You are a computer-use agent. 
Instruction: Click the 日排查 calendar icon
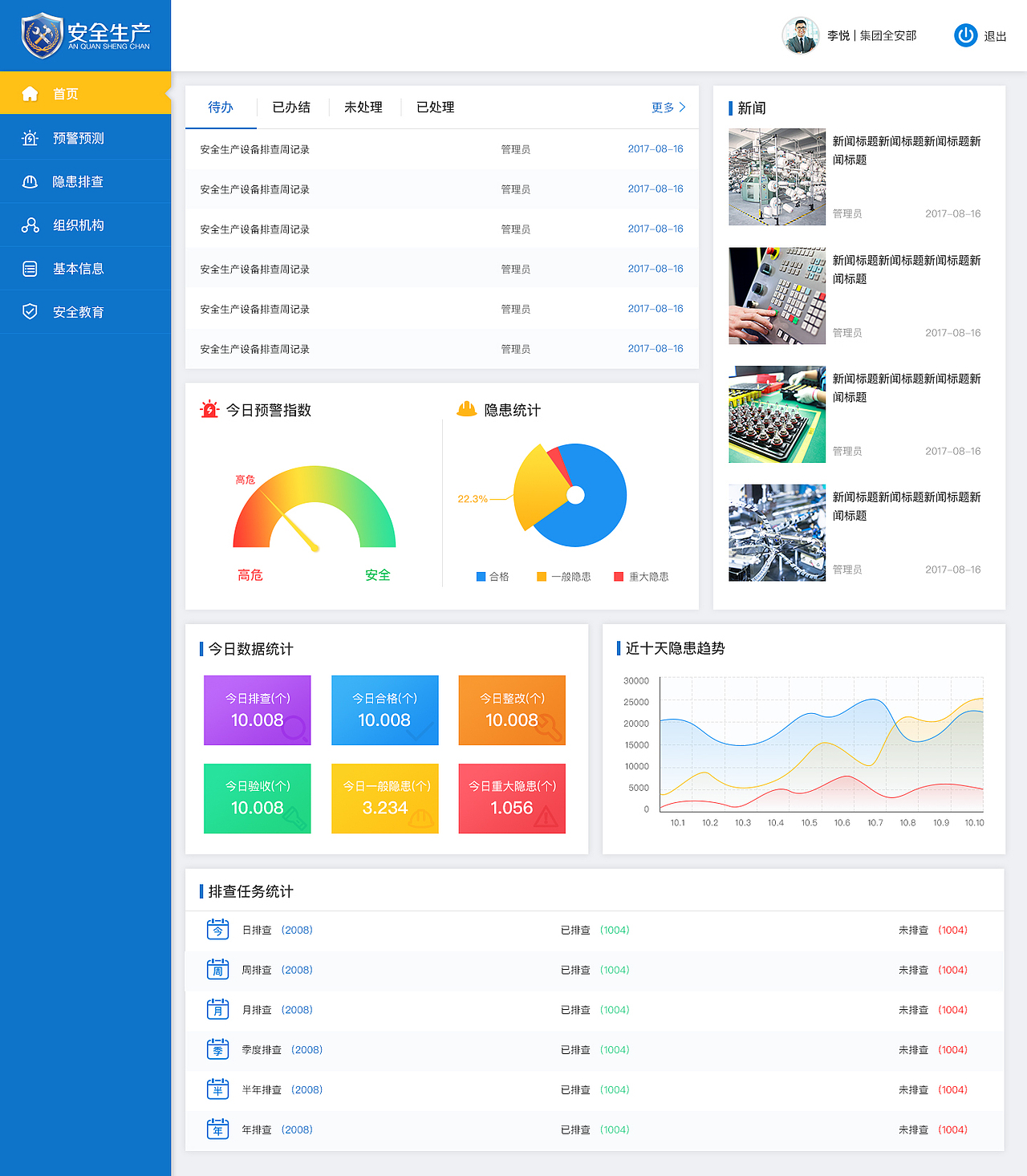pos(217,930)
